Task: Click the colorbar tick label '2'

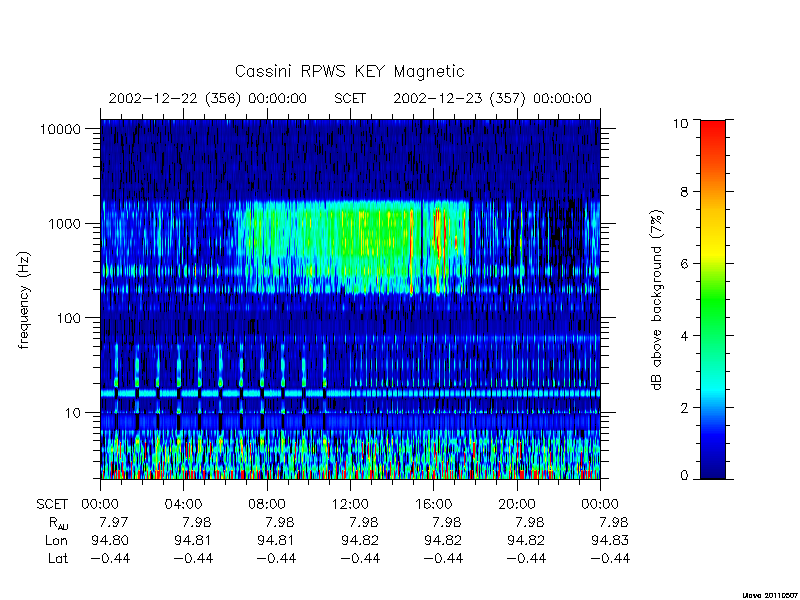Action: pos(684,408)
